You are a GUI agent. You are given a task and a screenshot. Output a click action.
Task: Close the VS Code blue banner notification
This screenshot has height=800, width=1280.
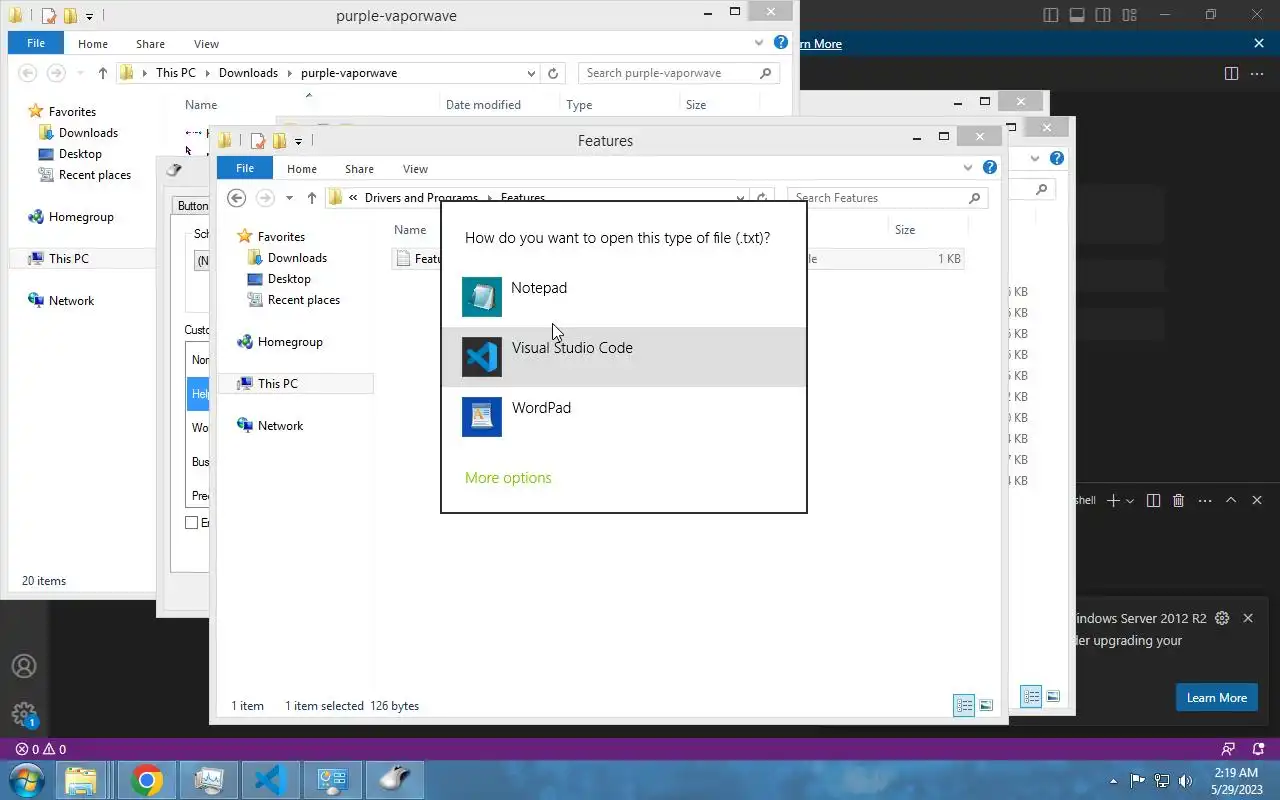pyautogui.click(x=1259, y=43)
